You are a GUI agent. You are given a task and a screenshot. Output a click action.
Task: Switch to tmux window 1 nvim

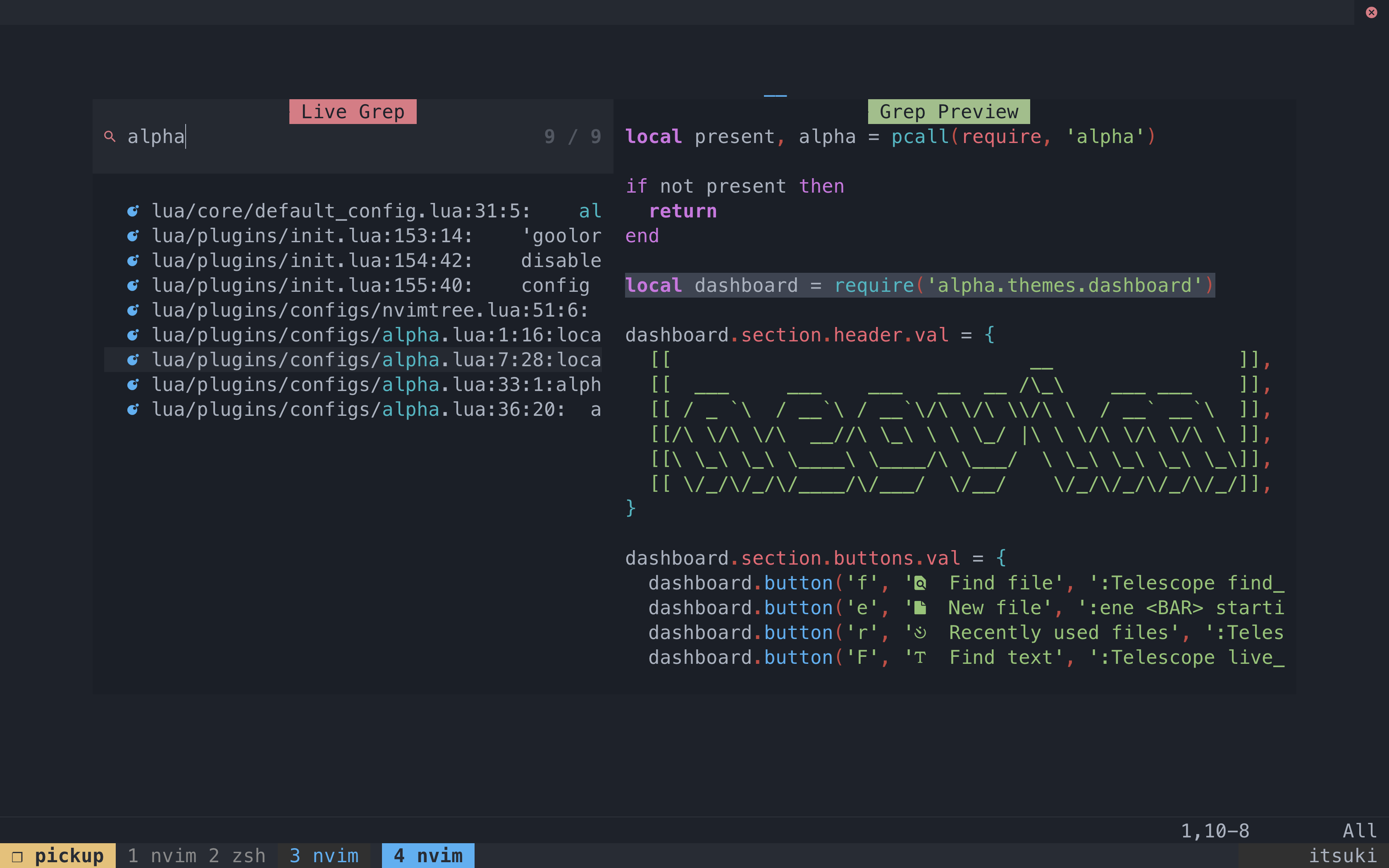[162, 856]
